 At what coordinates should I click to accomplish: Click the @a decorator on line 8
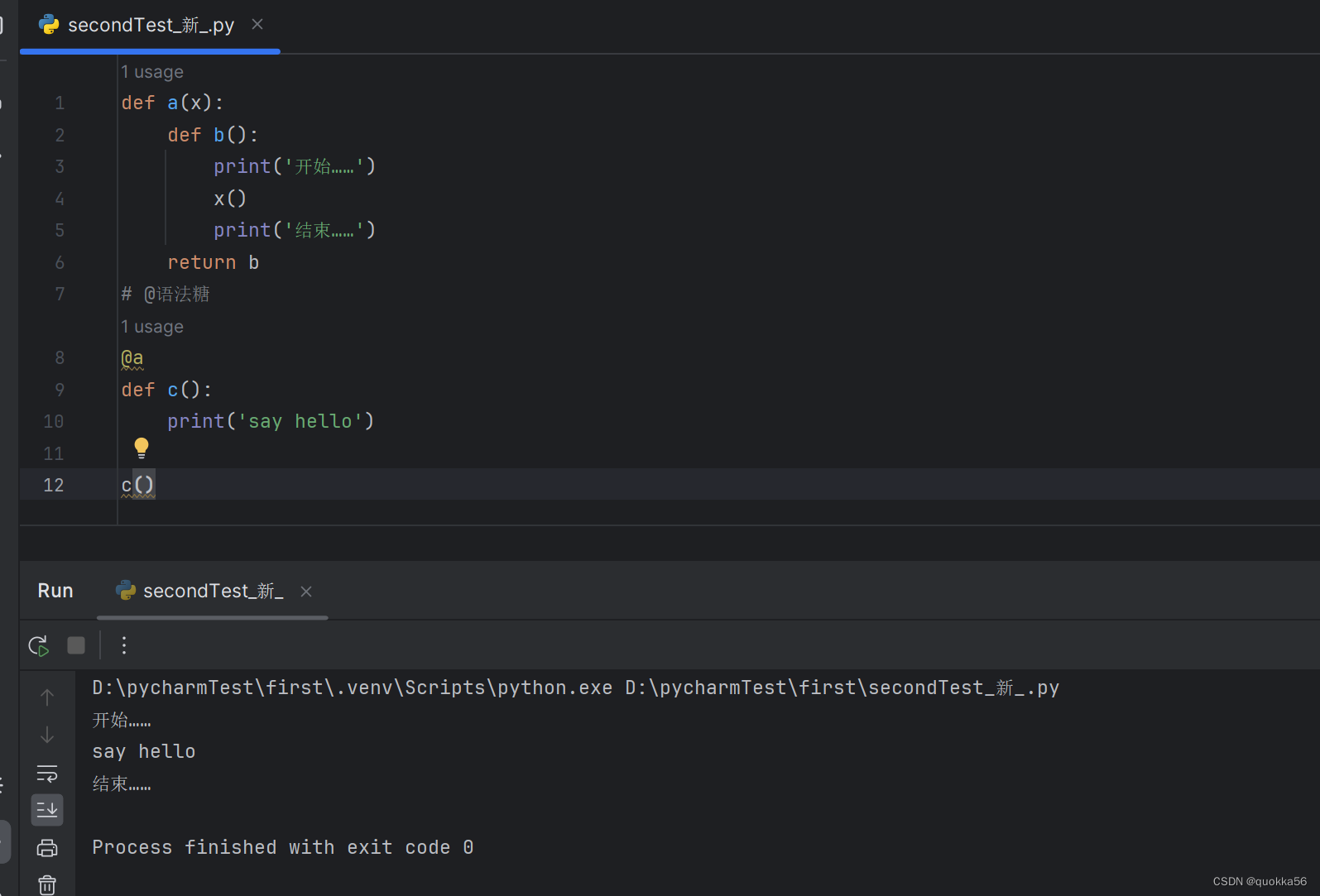click(132, 358)
